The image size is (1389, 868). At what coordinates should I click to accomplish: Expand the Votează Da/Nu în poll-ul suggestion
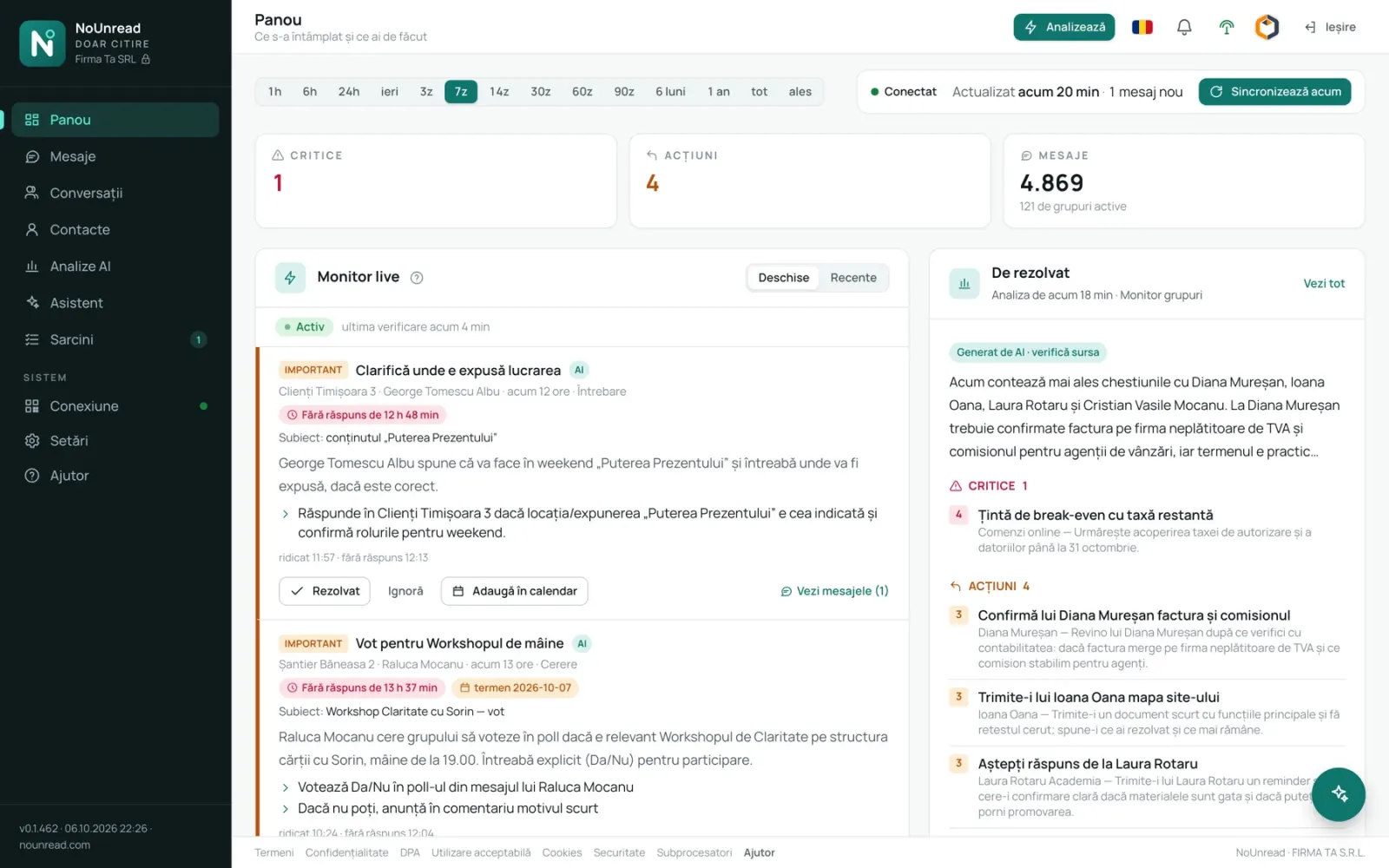point(285,787)
